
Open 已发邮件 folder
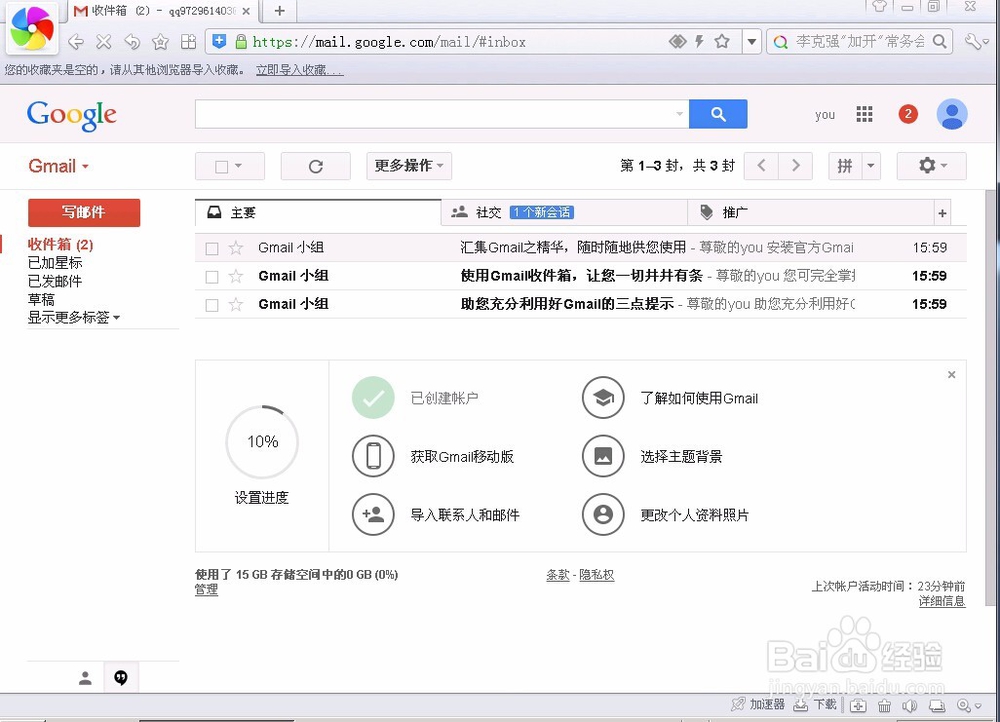[55, 281]
